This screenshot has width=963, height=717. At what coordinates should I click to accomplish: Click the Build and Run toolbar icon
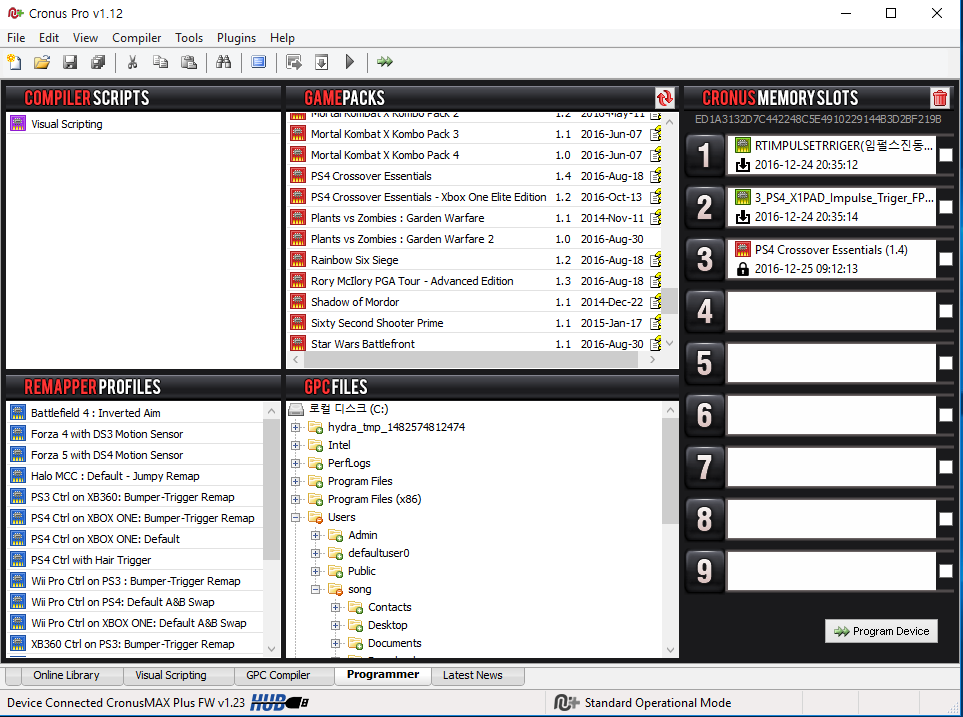[x=294, y=62]
